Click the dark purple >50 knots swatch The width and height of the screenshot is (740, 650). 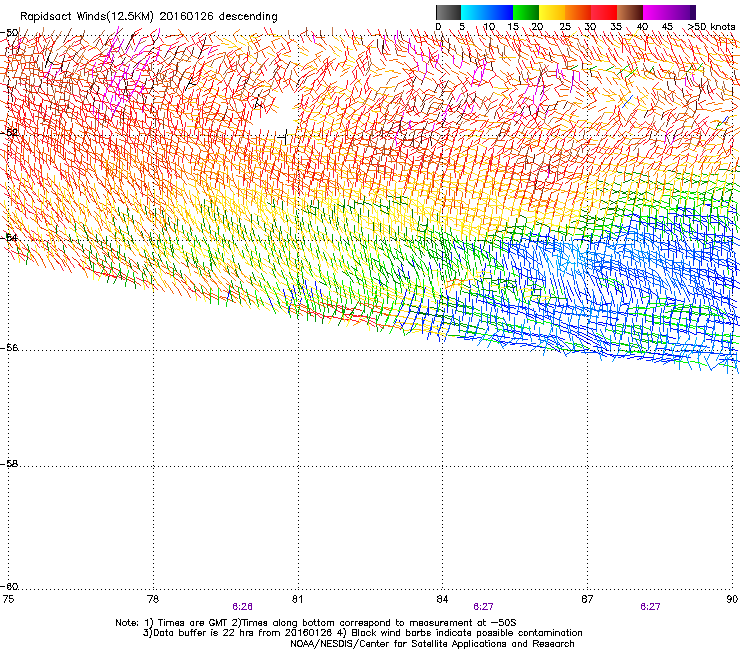tap(693, 12)
